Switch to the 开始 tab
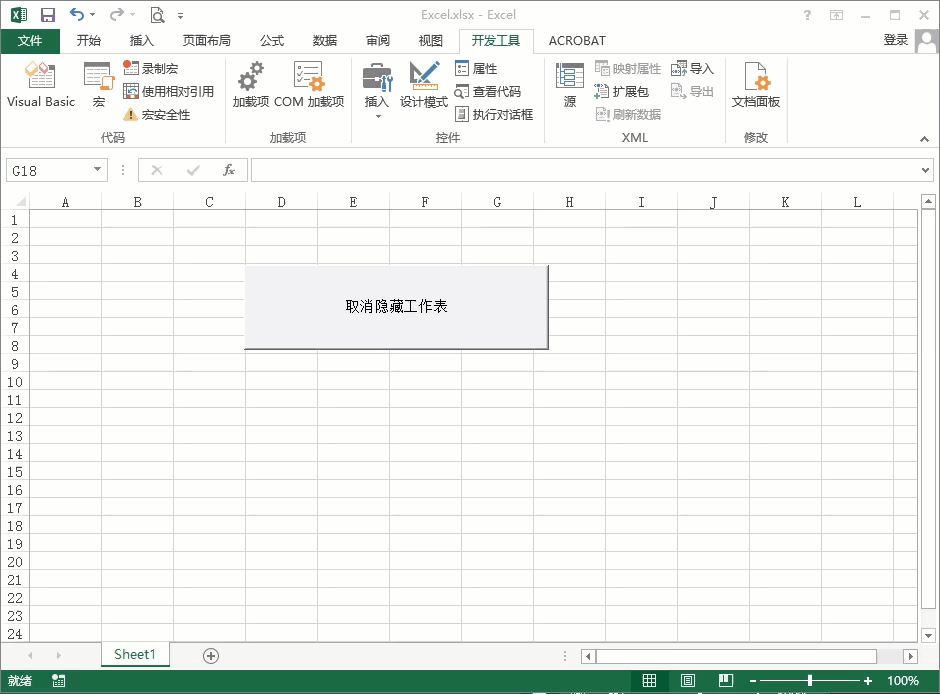940x694 pixels. [x=89, y=41]
